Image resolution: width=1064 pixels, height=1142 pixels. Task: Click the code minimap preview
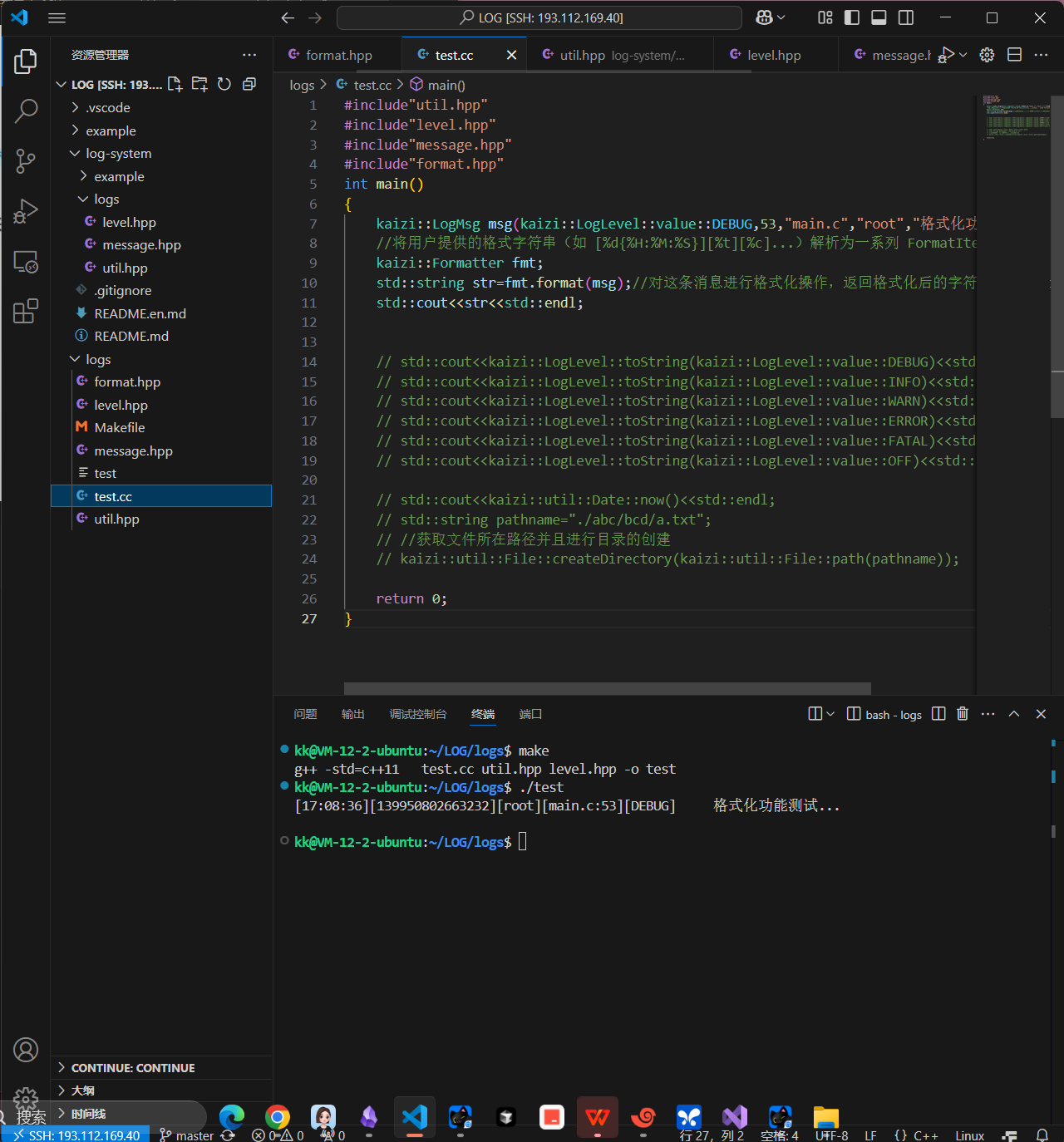click(1016, 116)
